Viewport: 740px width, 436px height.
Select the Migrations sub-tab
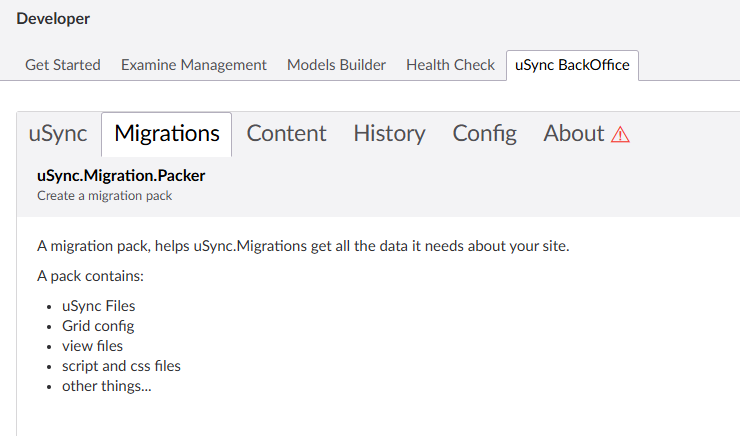167,134
